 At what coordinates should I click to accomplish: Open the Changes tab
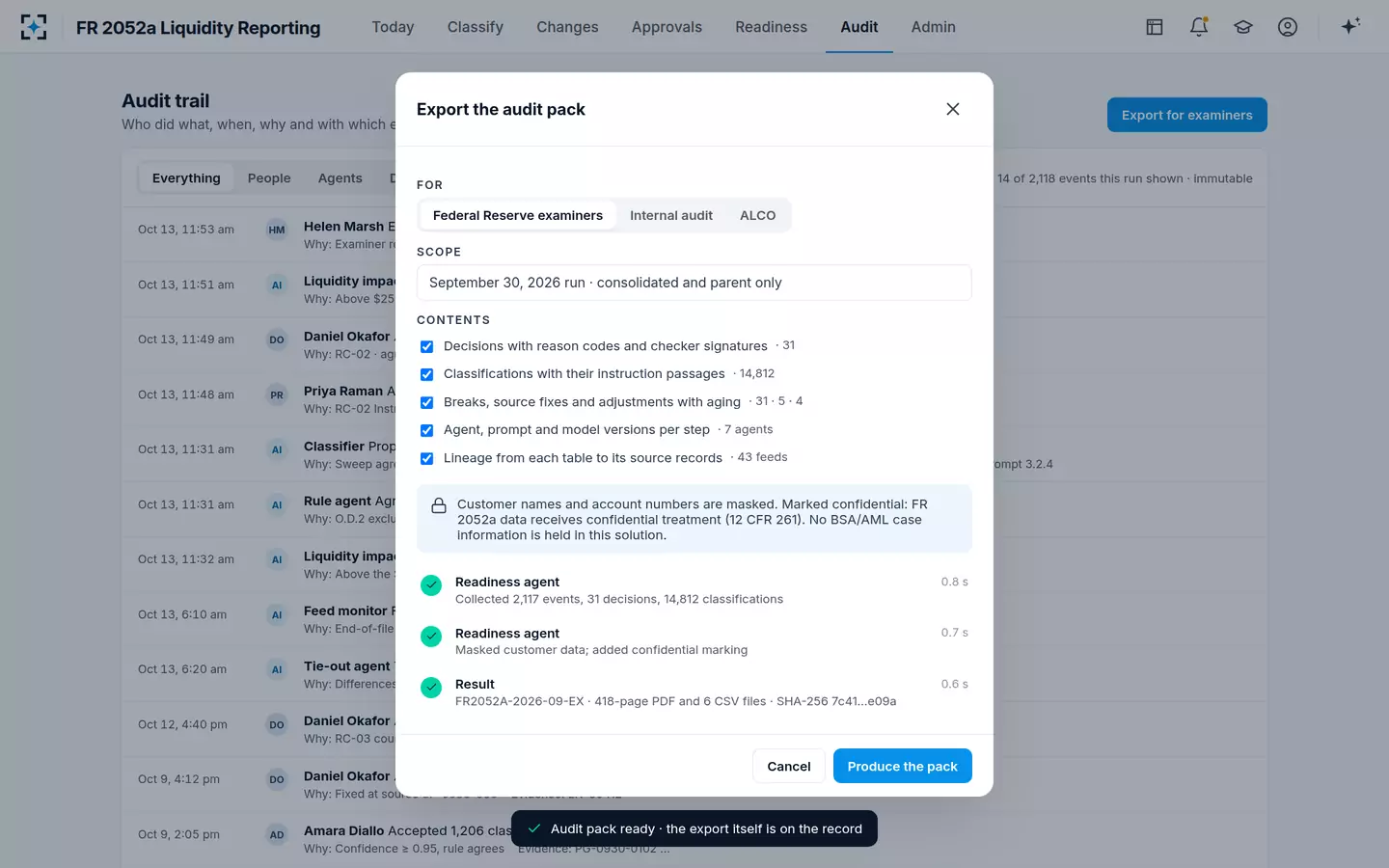[x=567, y=27]
